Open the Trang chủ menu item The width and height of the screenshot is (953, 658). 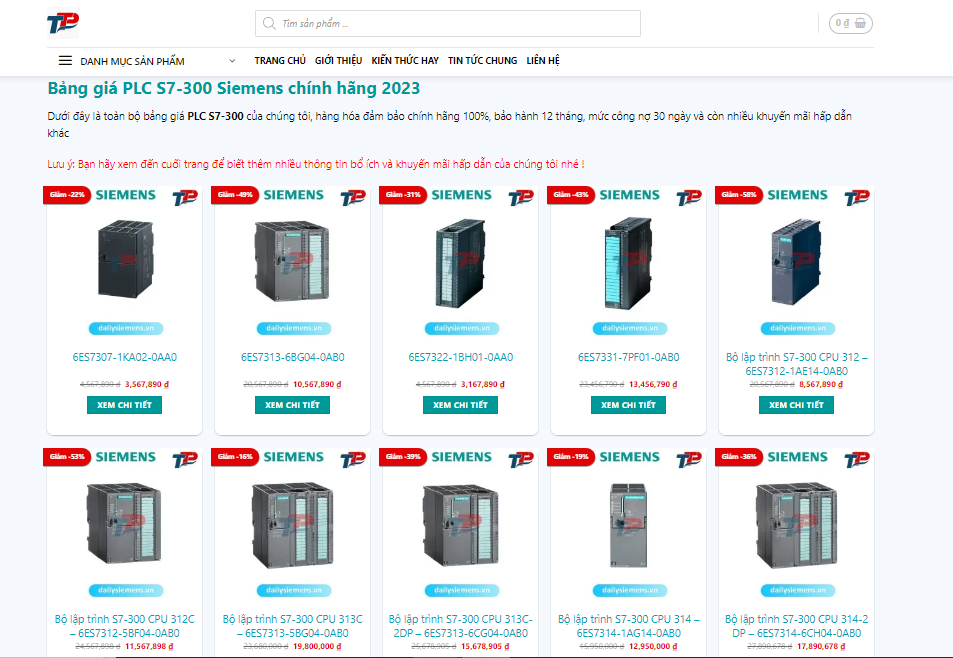(x=280, y=61)
